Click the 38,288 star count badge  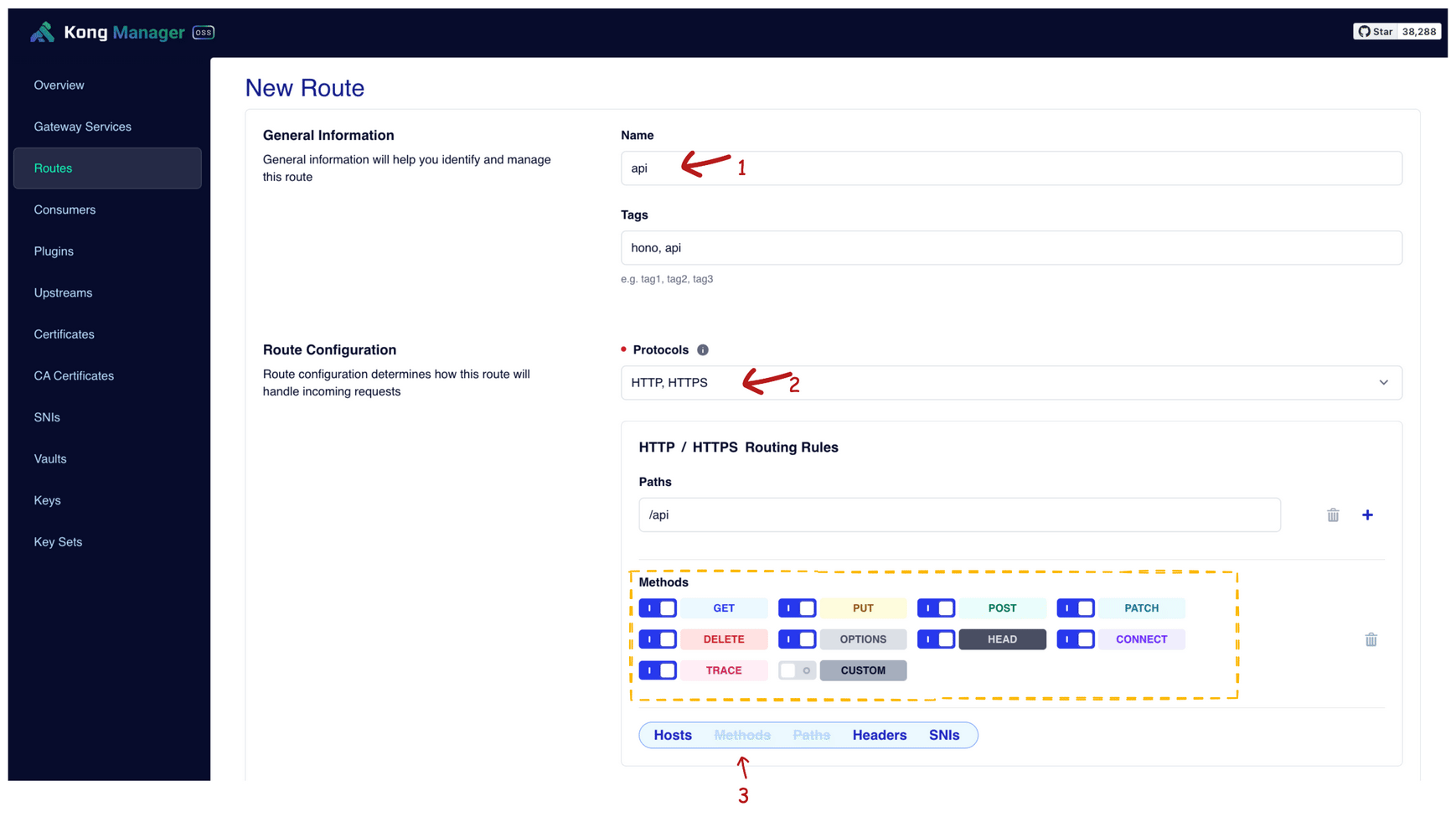[x=1419, y=32]
